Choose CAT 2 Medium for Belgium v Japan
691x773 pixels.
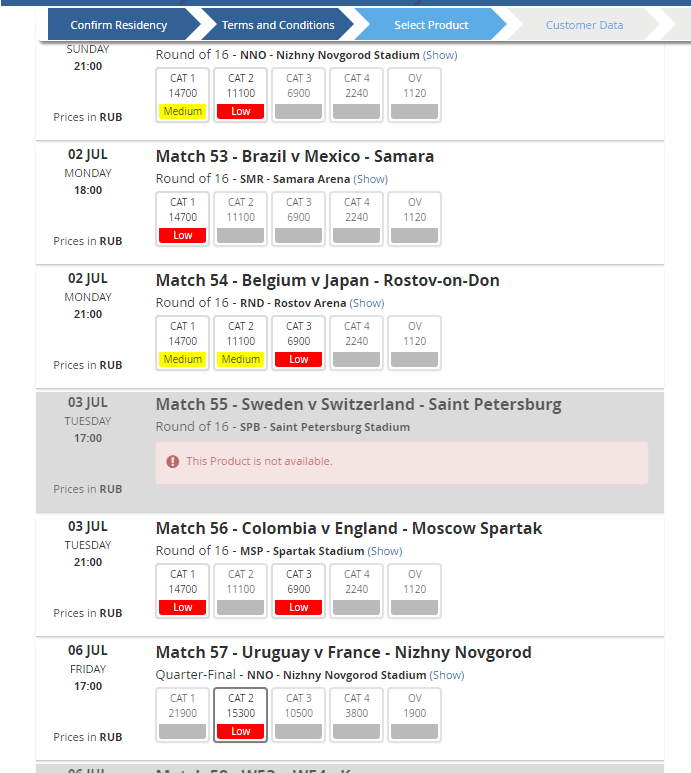point(241,343)
